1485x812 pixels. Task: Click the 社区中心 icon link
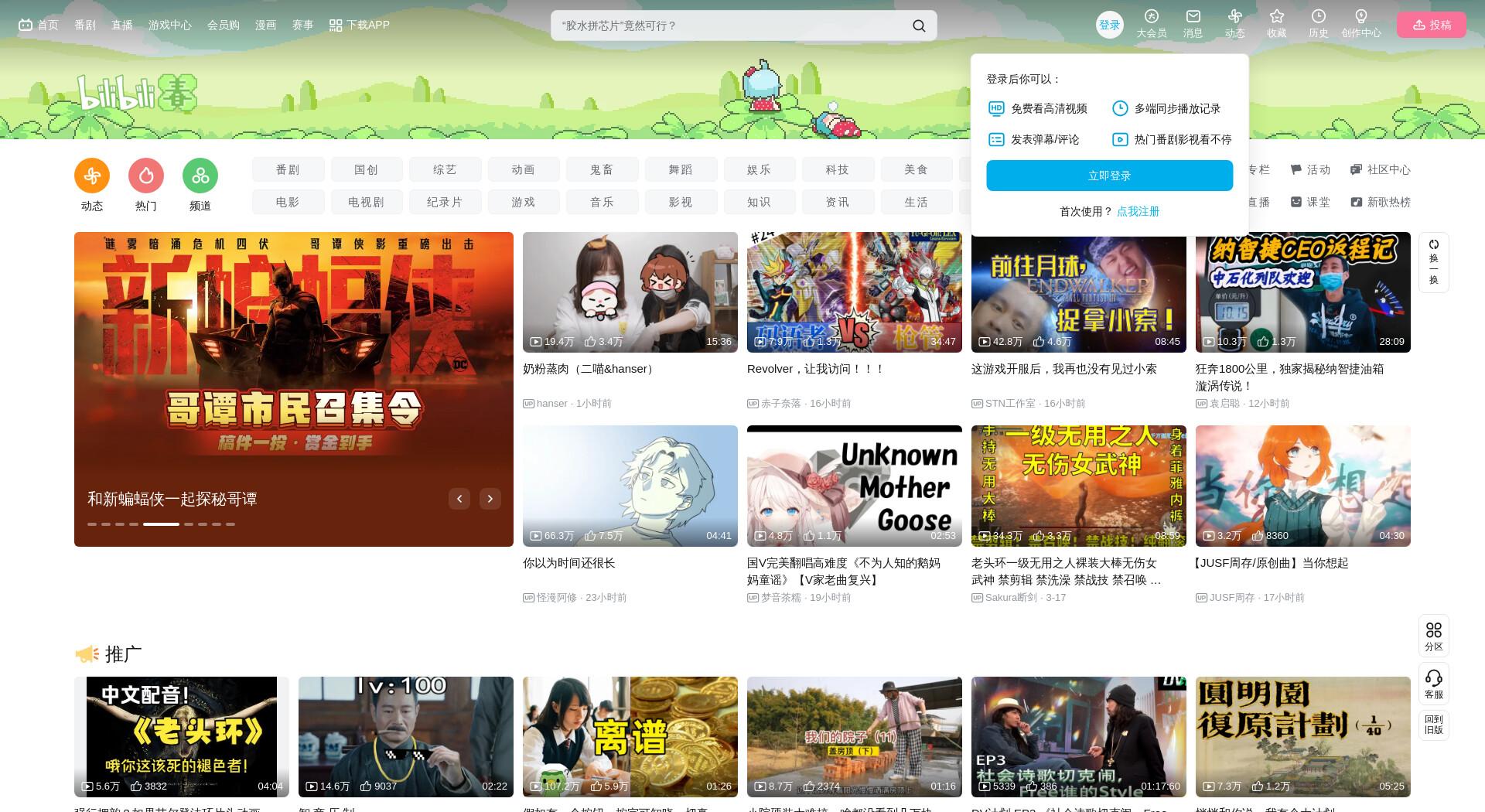[1381, 169]
